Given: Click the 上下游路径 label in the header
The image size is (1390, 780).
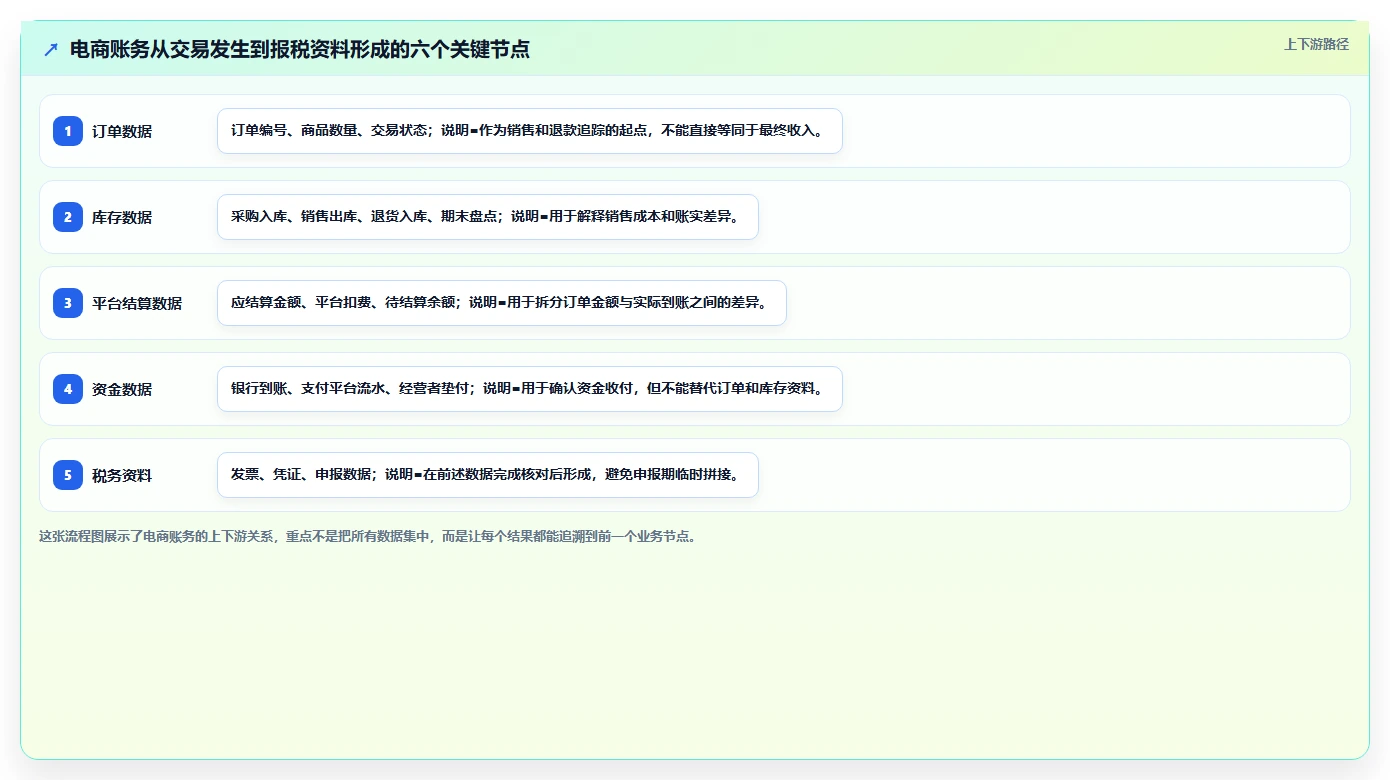Looking at the screenshot, I should coord(1316,44).
